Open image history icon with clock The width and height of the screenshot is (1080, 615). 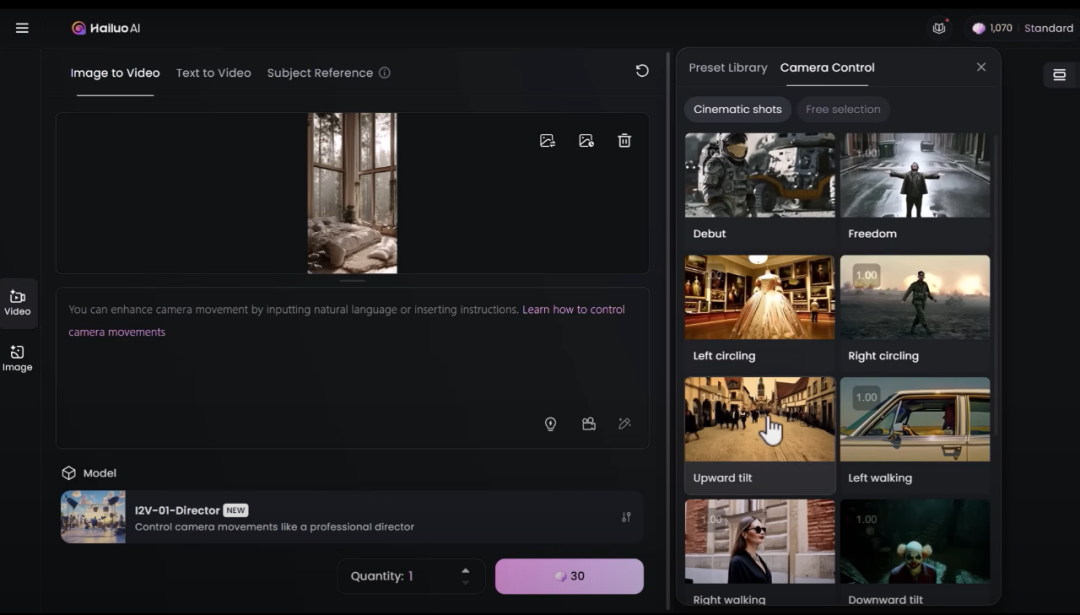click(x=586, y=141)
